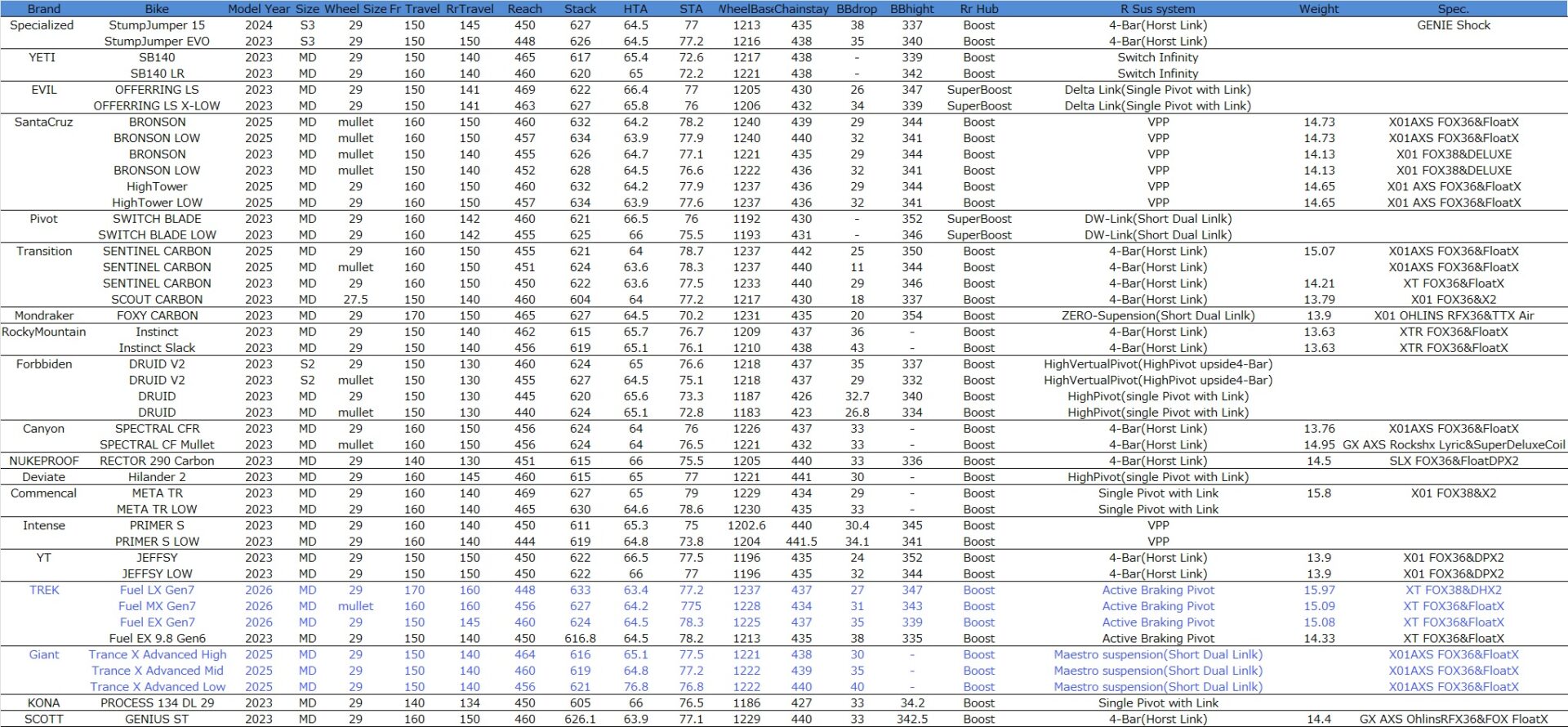The image size is (1568, 727).
Task: Click the 'FOXY CARBON' bike cell
Action: click(157, 315)
